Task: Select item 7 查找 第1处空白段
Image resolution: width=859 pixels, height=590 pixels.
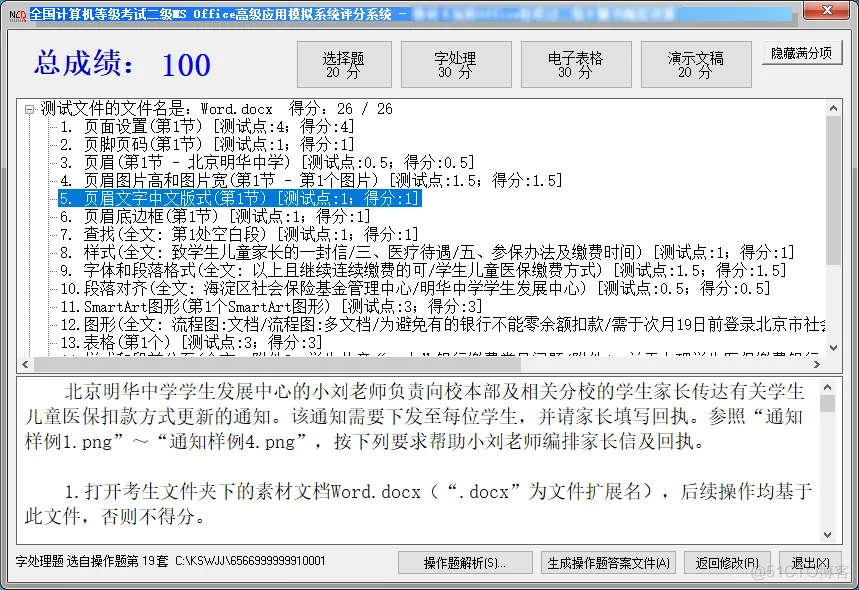Action: [239, 234]
